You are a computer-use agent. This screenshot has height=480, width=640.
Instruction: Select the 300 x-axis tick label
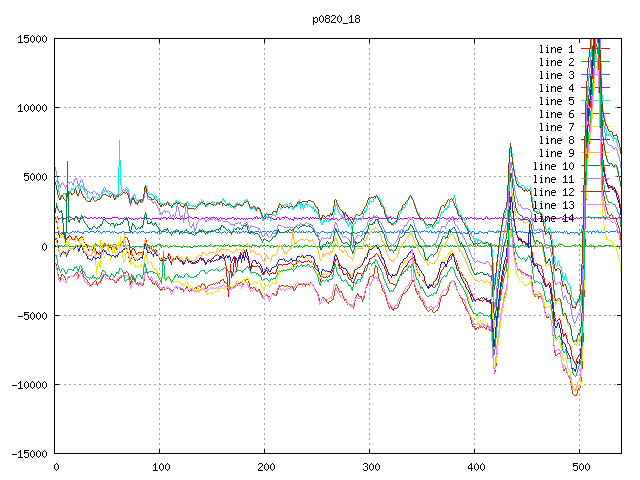pos(370,467)
